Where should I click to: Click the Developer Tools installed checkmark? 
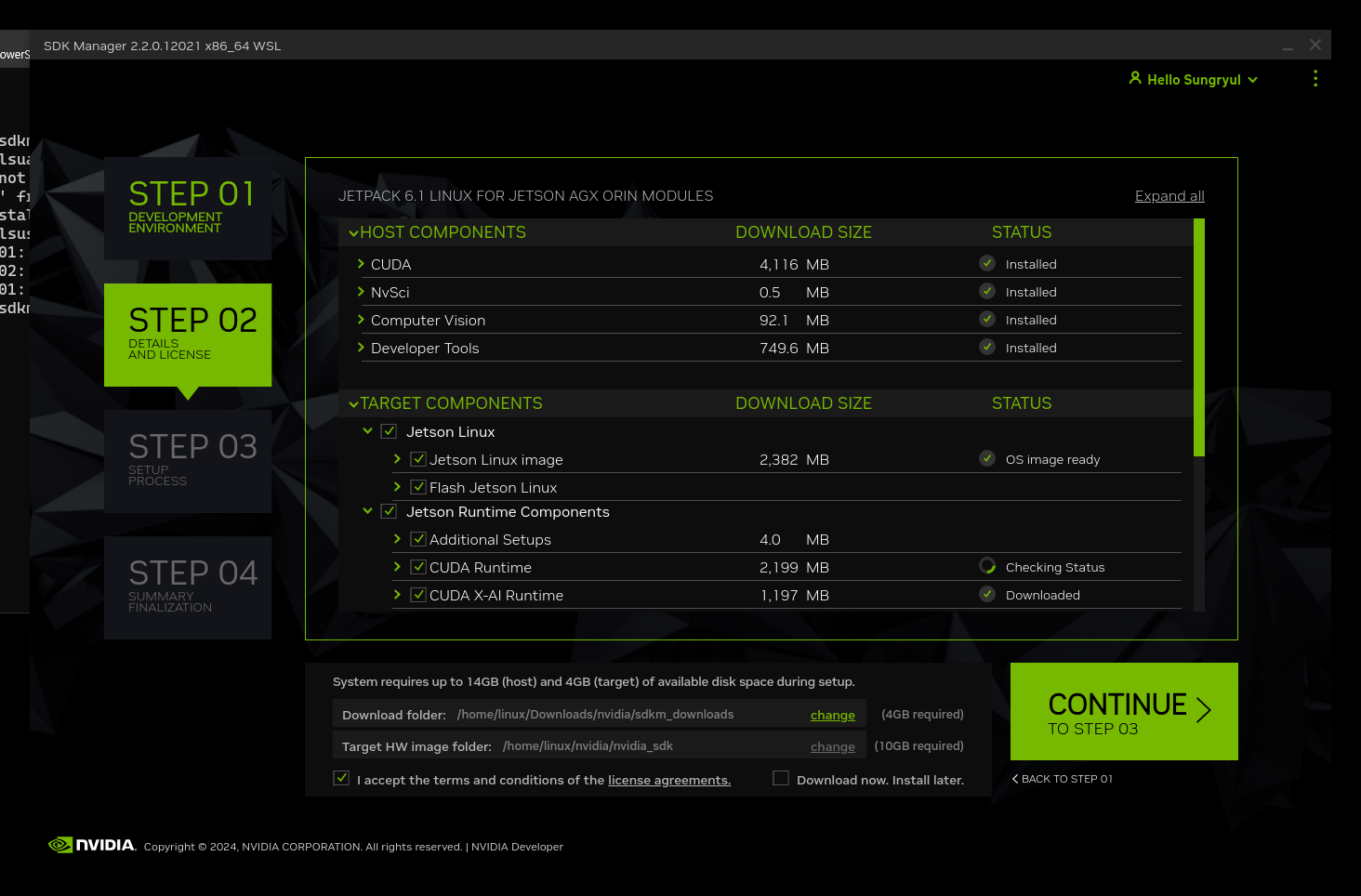coord(987,348)
